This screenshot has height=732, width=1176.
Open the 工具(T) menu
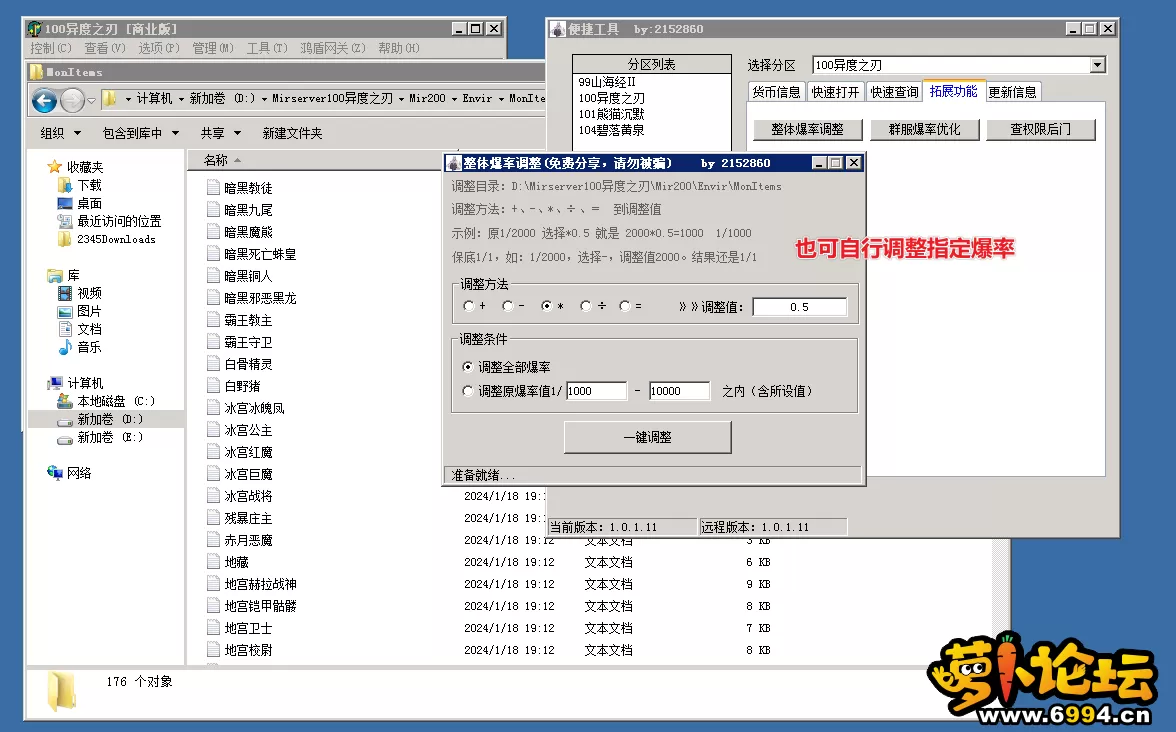tap(267, 48)
